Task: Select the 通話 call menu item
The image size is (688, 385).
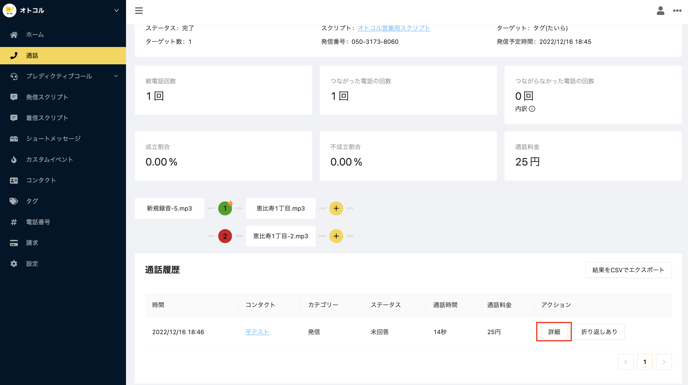Action: coord(63,56)
